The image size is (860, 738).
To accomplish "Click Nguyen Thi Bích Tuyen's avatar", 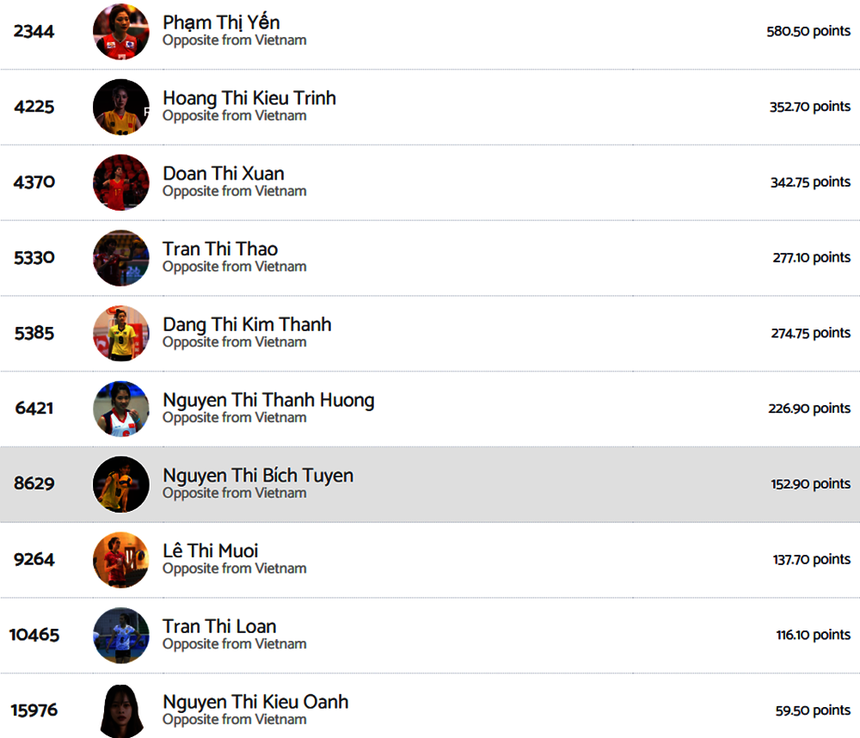I will [121, 484].
